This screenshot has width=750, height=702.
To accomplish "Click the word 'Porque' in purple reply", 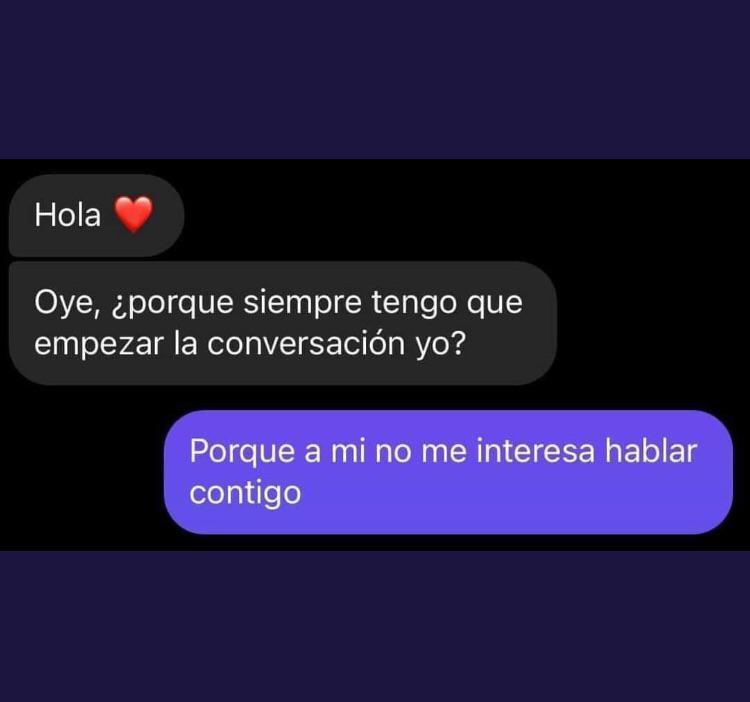I will click(x=242, y=452).
